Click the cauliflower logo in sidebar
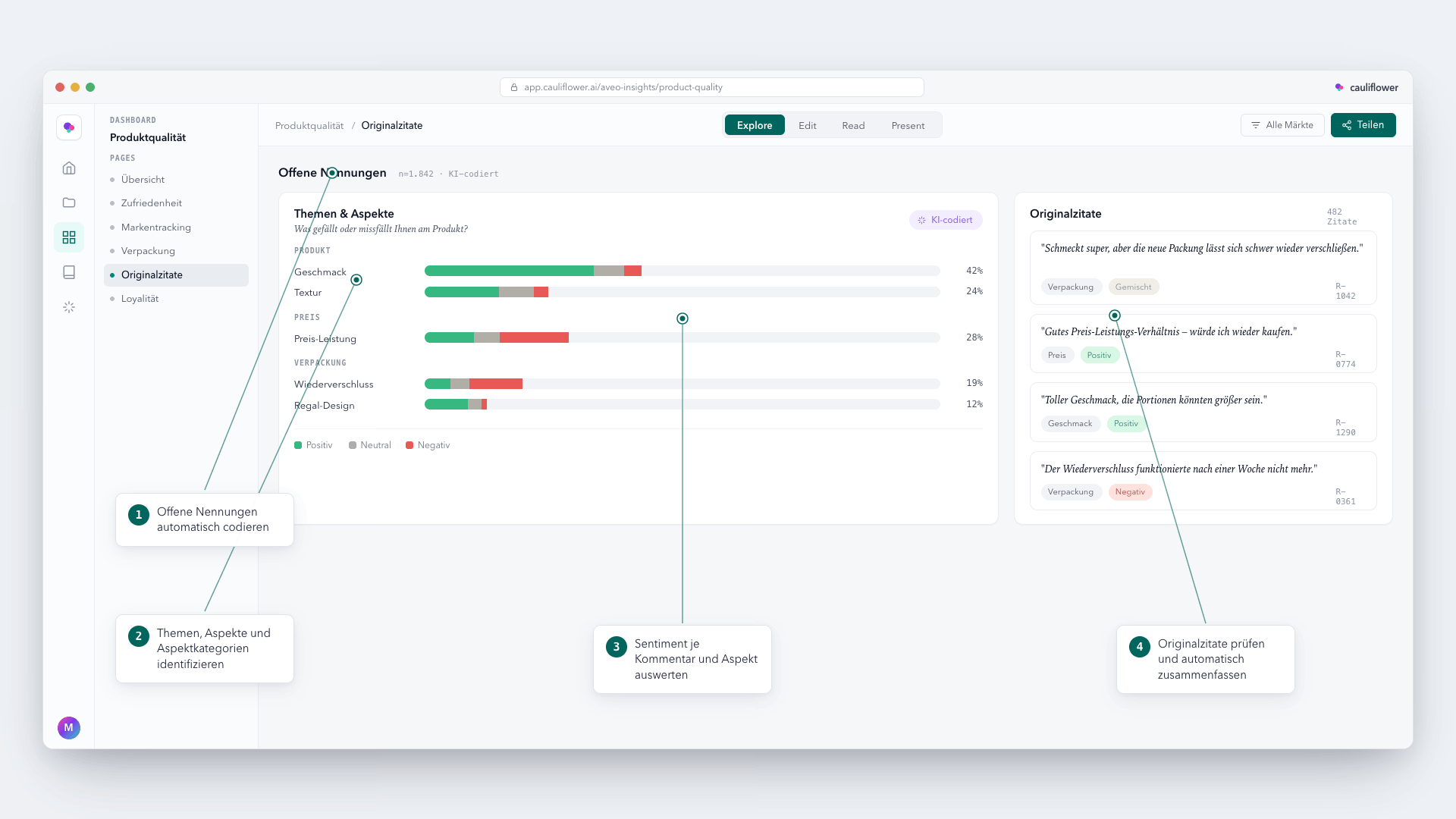Viewport: 1456px width, 819px height. [x=69, y=127]
